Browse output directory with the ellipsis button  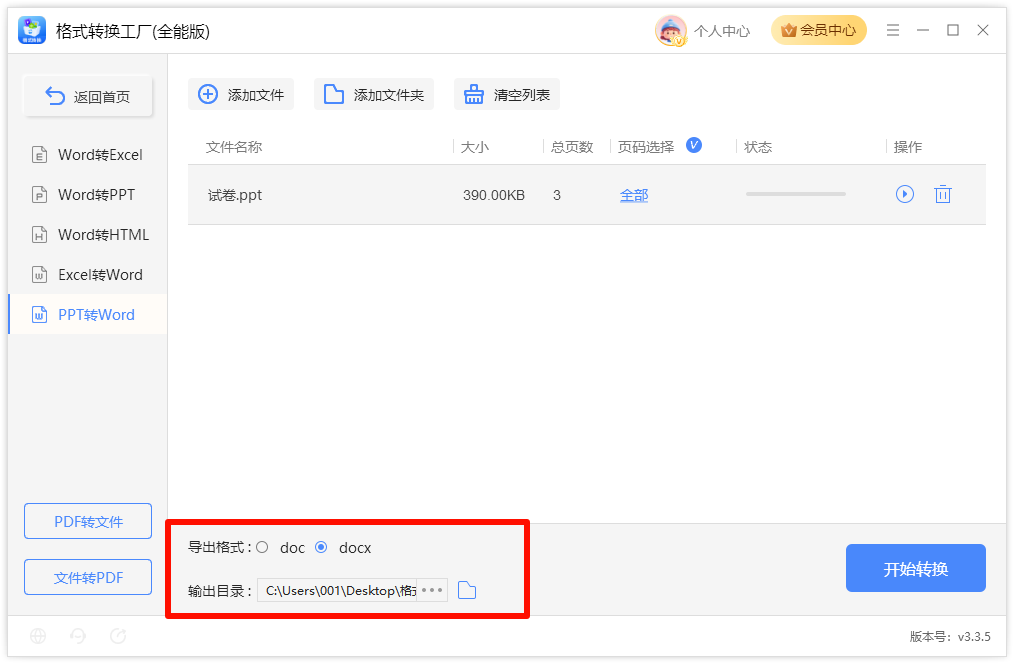432,590
